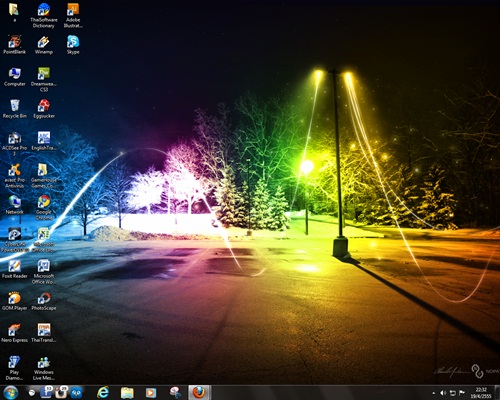The width and height of the screenshot is (500, 400).
Task: Select the Skype desktop shortcut
Action: [73, 45]
